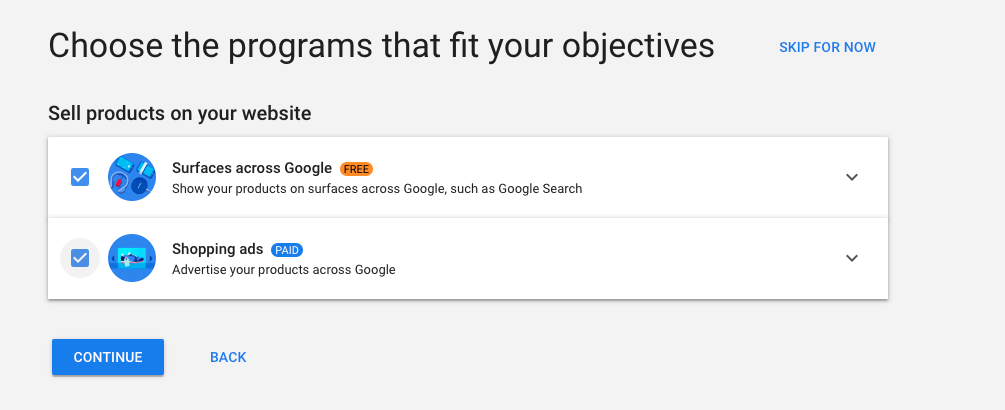Image resolution: width=1005 pixels, height=410 pixels.
Task: Expand the Surfaces across Google details chevron
Action: point(852,177)
